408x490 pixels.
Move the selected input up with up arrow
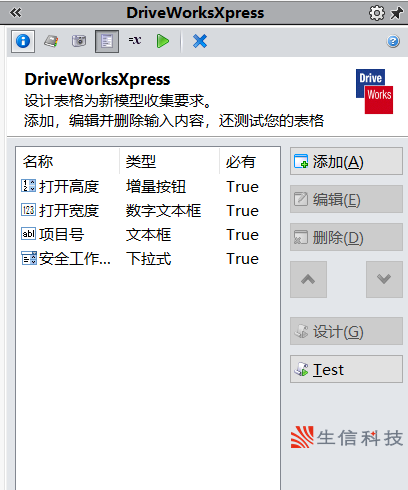[x=308, y=279]
